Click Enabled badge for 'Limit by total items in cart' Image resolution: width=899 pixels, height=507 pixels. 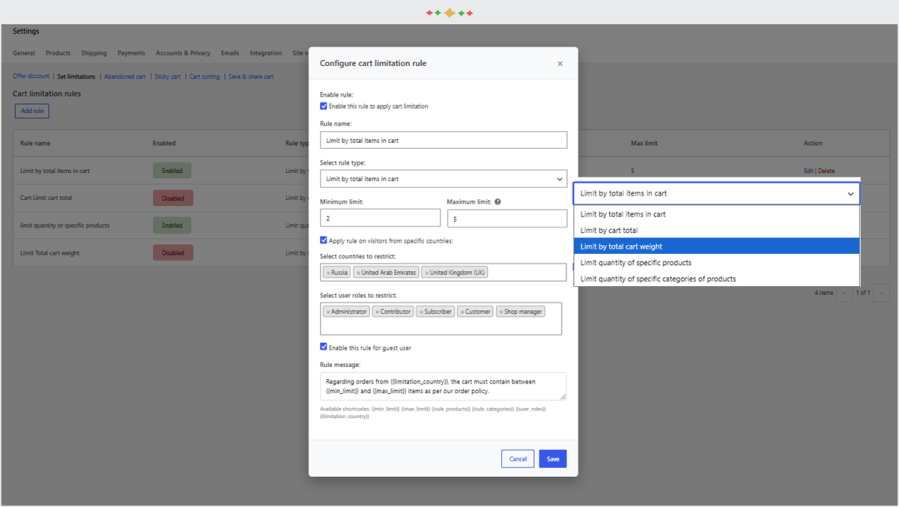pos(172,170)
